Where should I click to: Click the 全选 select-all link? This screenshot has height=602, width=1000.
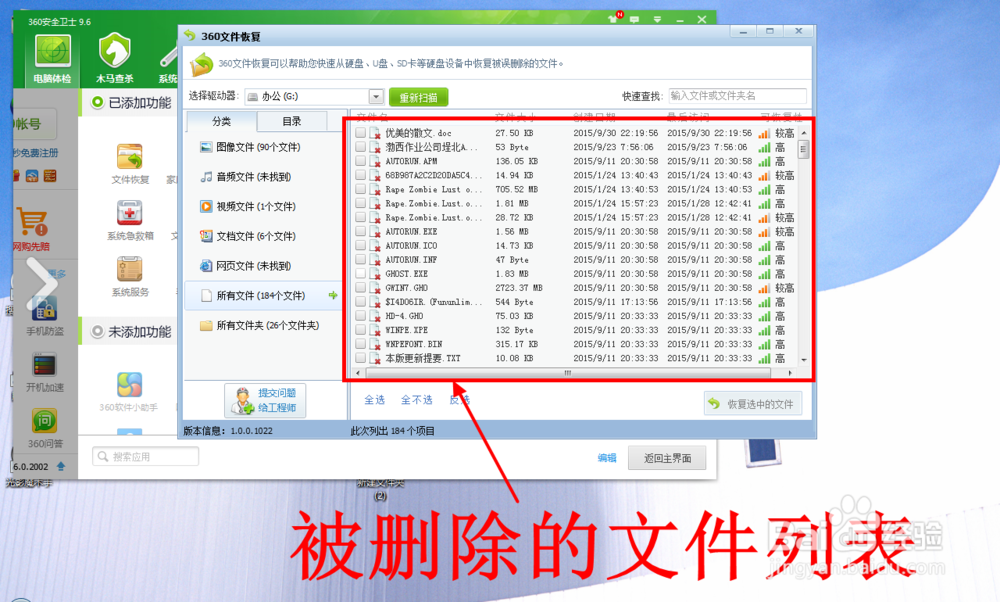point(374,400)
